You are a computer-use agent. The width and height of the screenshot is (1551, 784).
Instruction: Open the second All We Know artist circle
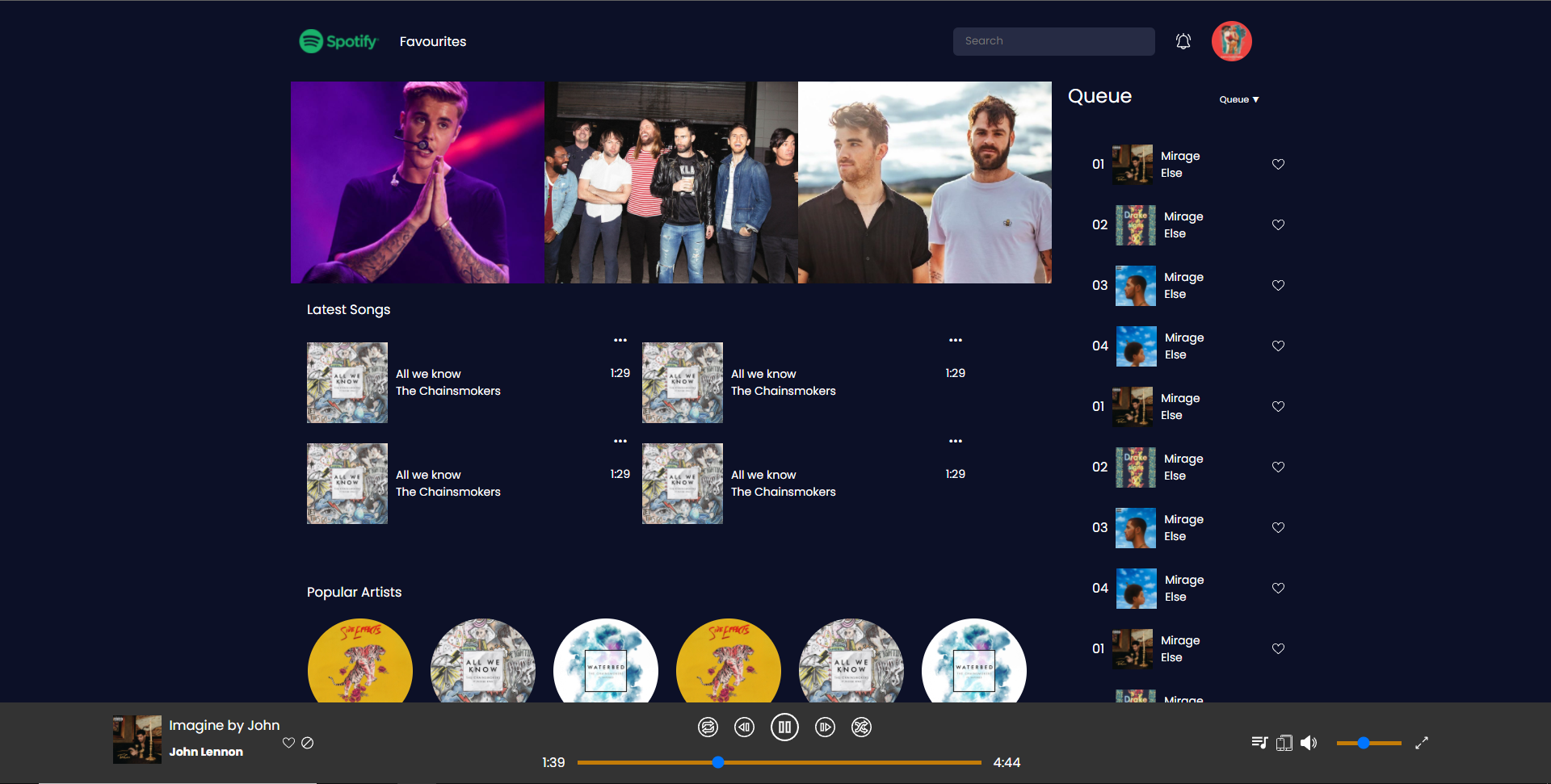point(851,660)
